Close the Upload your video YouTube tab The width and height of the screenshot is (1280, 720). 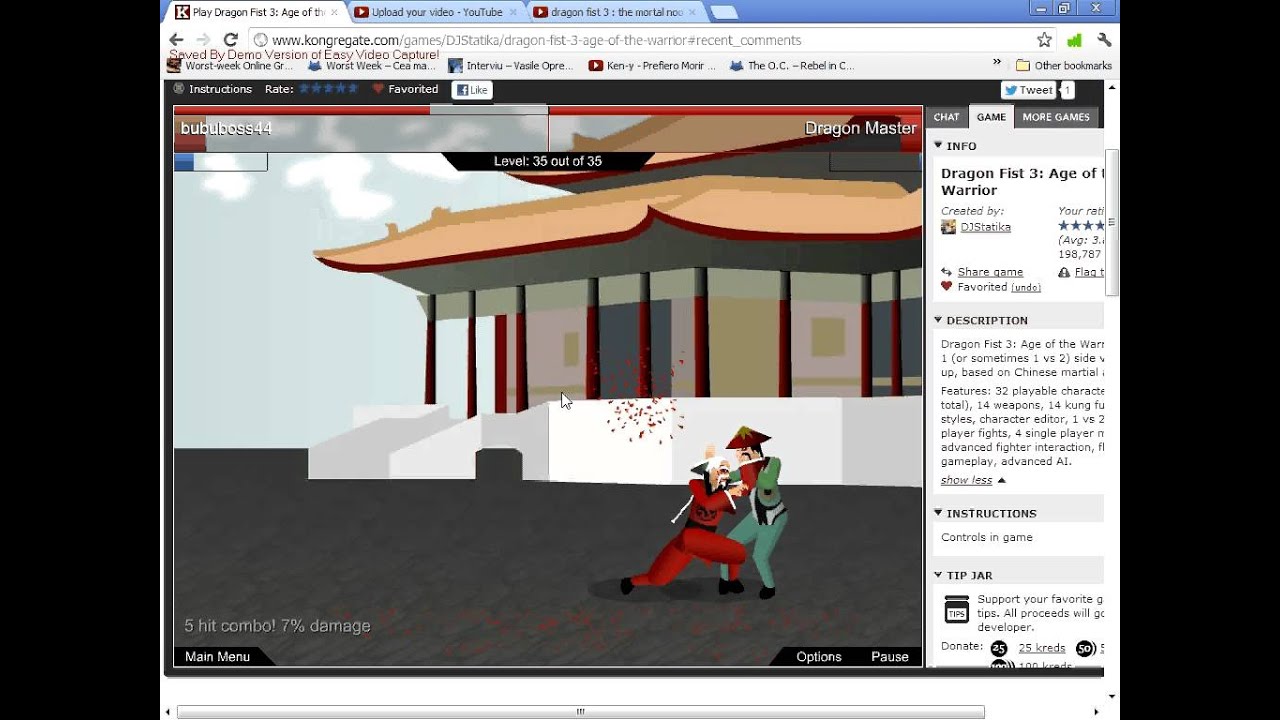tap(513, 13)
